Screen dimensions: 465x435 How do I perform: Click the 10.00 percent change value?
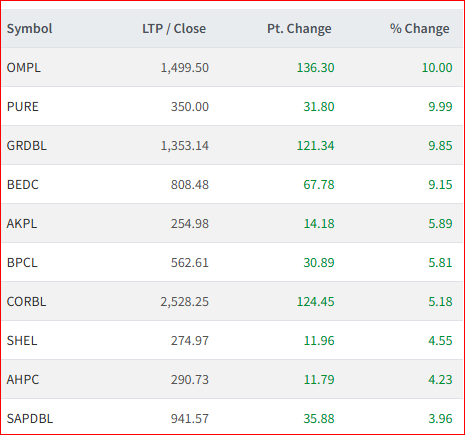(x=437, y=68)
